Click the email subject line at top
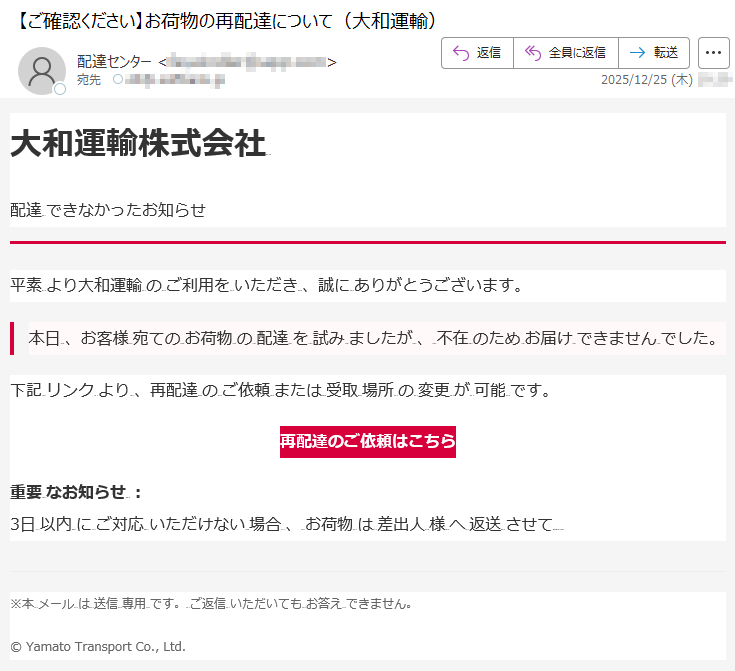 click(227, 20)
